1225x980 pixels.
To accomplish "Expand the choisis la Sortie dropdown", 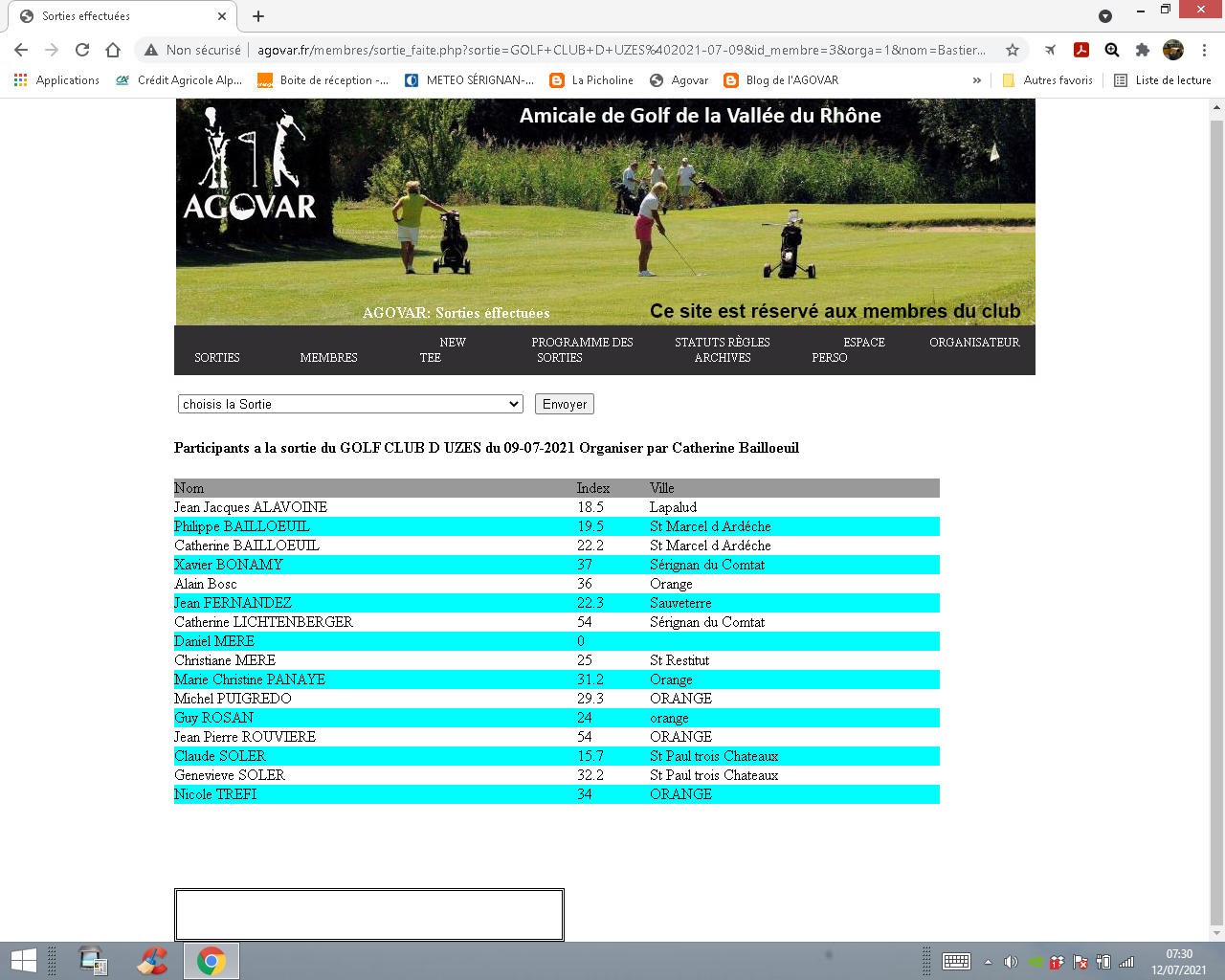I will pos(350,404).
